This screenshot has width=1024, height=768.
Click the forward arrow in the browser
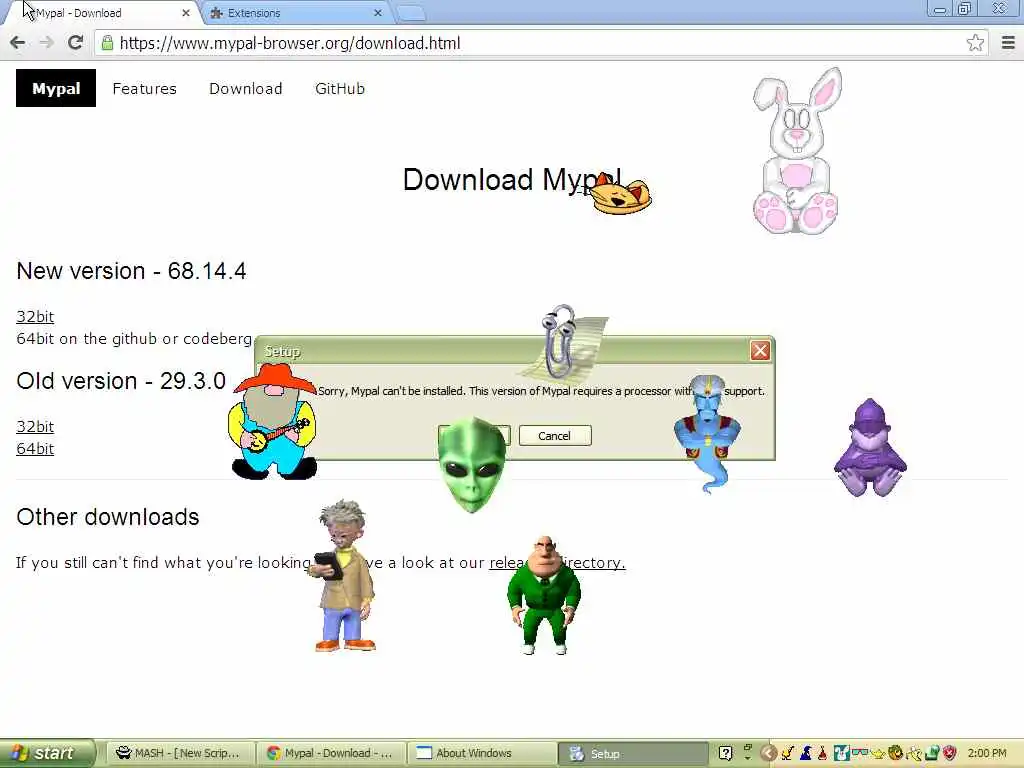(46, 43)
